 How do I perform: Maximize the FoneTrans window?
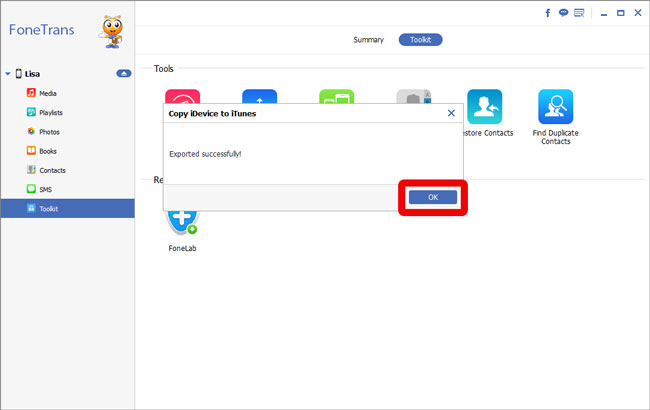pyautogui.click(x=621, y=13)
